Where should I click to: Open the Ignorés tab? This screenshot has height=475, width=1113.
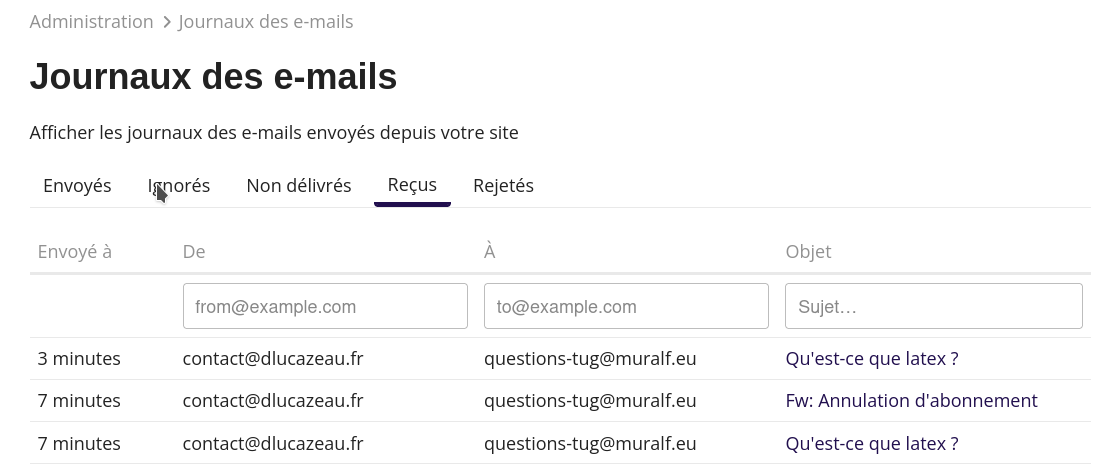[x=179, y=186]
